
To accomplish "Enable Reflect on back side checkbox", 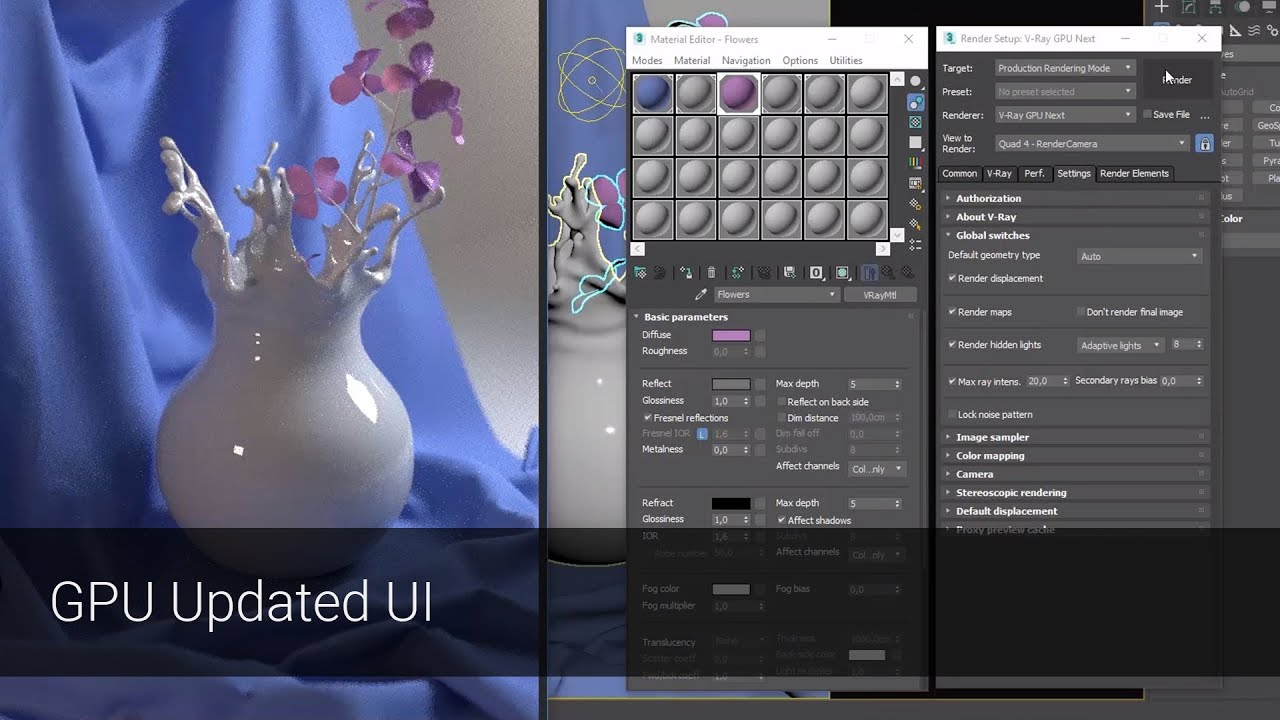I will tap(782, 402).
